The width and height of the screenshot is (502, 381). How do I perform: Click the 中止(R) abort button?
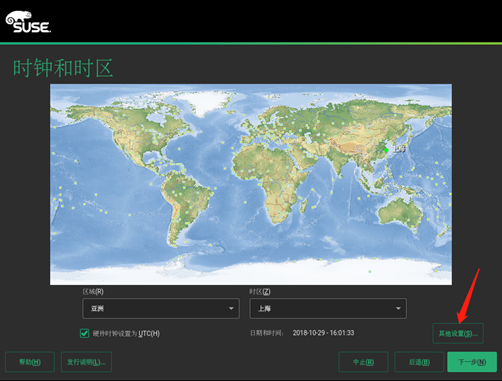363,362
